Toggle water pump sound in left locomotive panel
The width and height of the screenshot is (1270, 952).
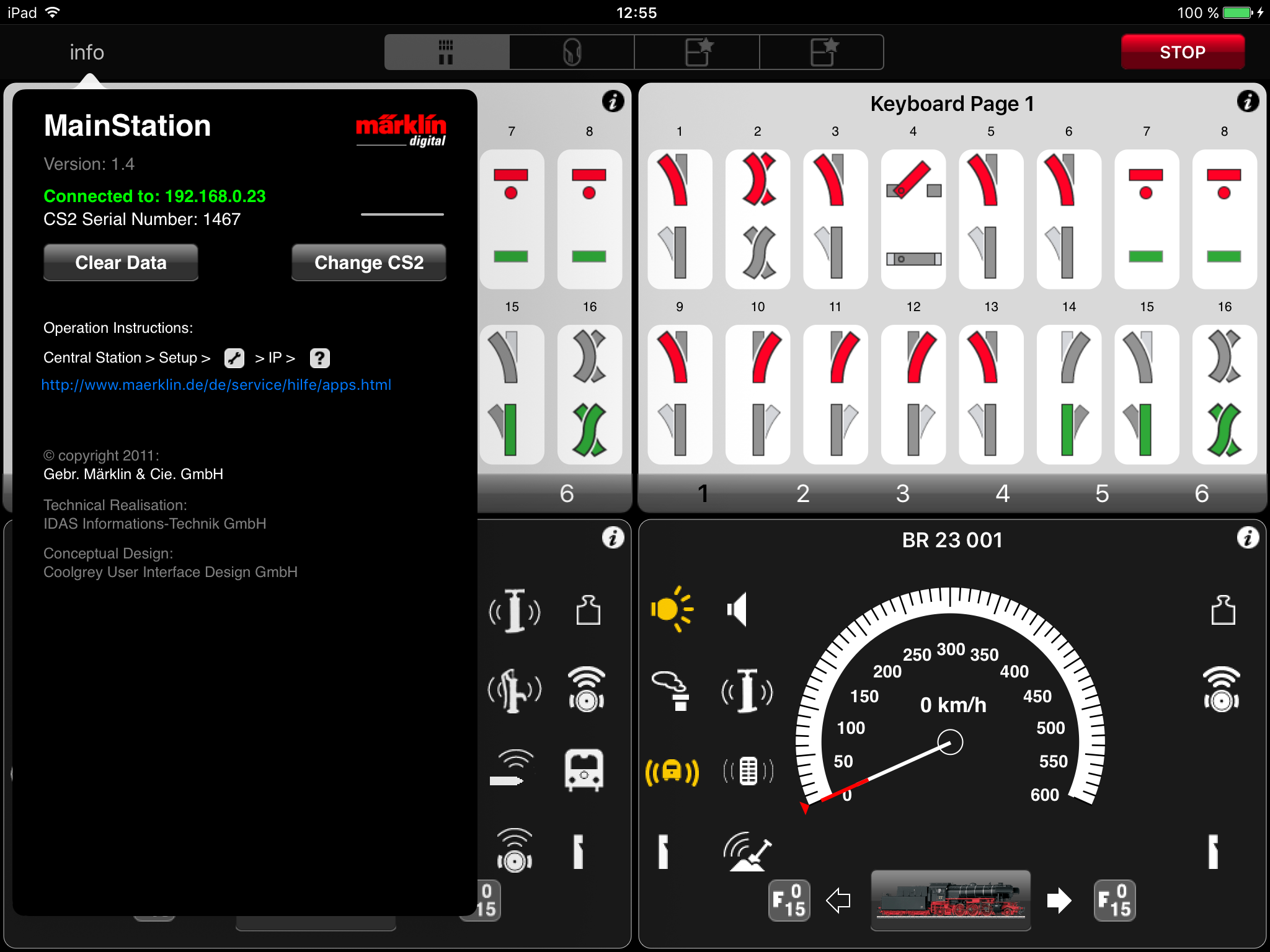point(515,690)
